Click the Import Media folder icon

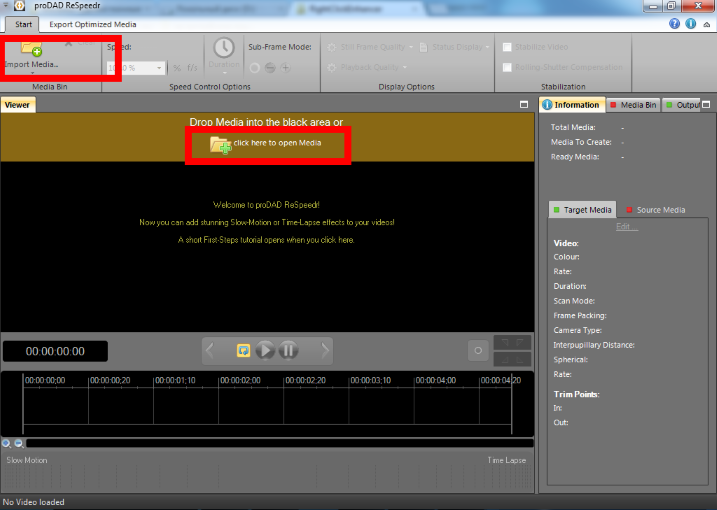pyautogui.click(x=31, y=48)
